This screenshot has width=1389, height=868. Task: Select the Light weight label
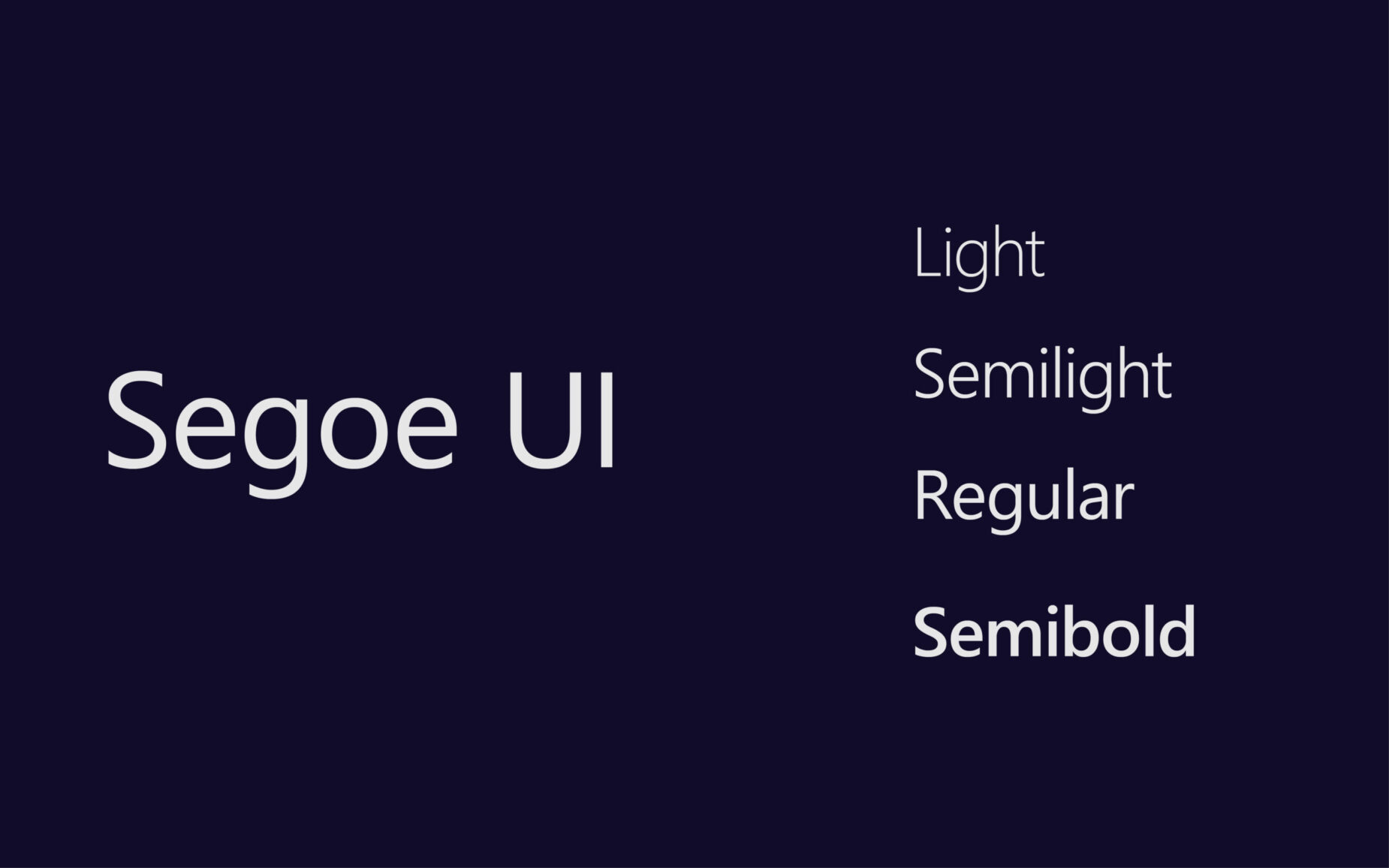(x=978, y=255)
